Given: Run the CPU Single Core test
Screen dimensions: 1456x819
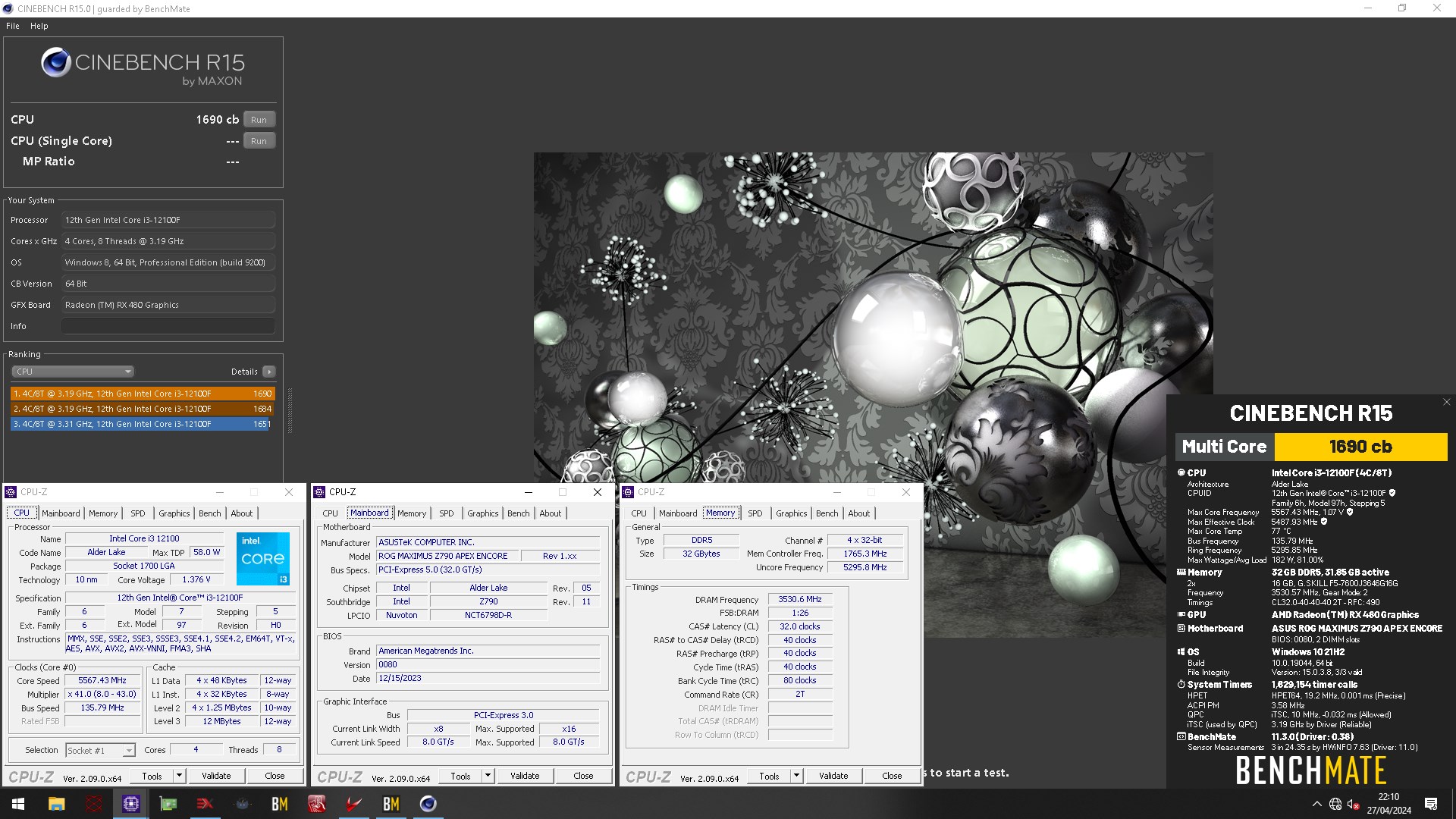Looking at the screenshot, I should tap(259, 141).
